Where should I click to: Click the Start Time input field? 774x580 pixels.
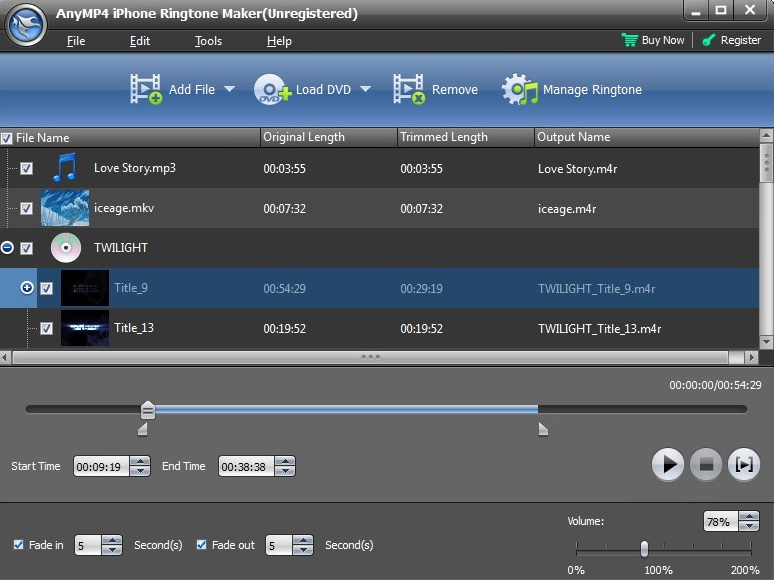click(x=102, y=466)
